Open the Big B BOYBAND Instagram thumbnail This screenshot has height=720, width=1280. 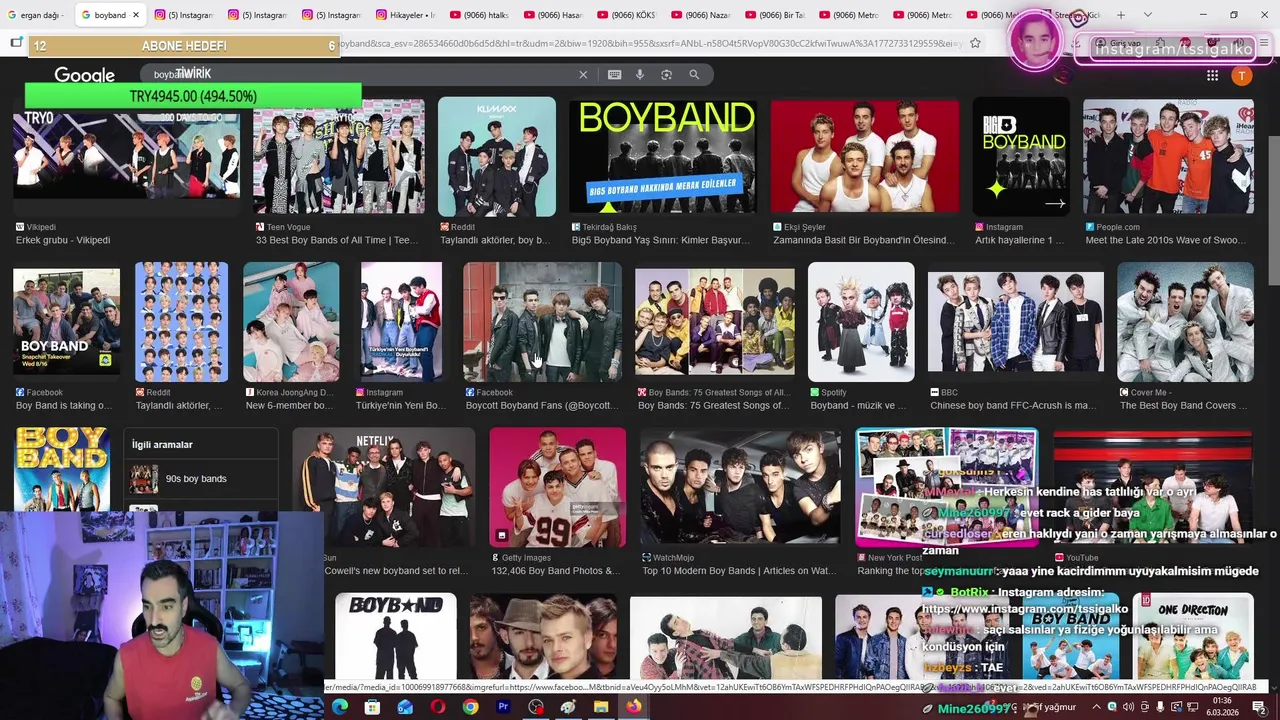tap(1021, 157)
